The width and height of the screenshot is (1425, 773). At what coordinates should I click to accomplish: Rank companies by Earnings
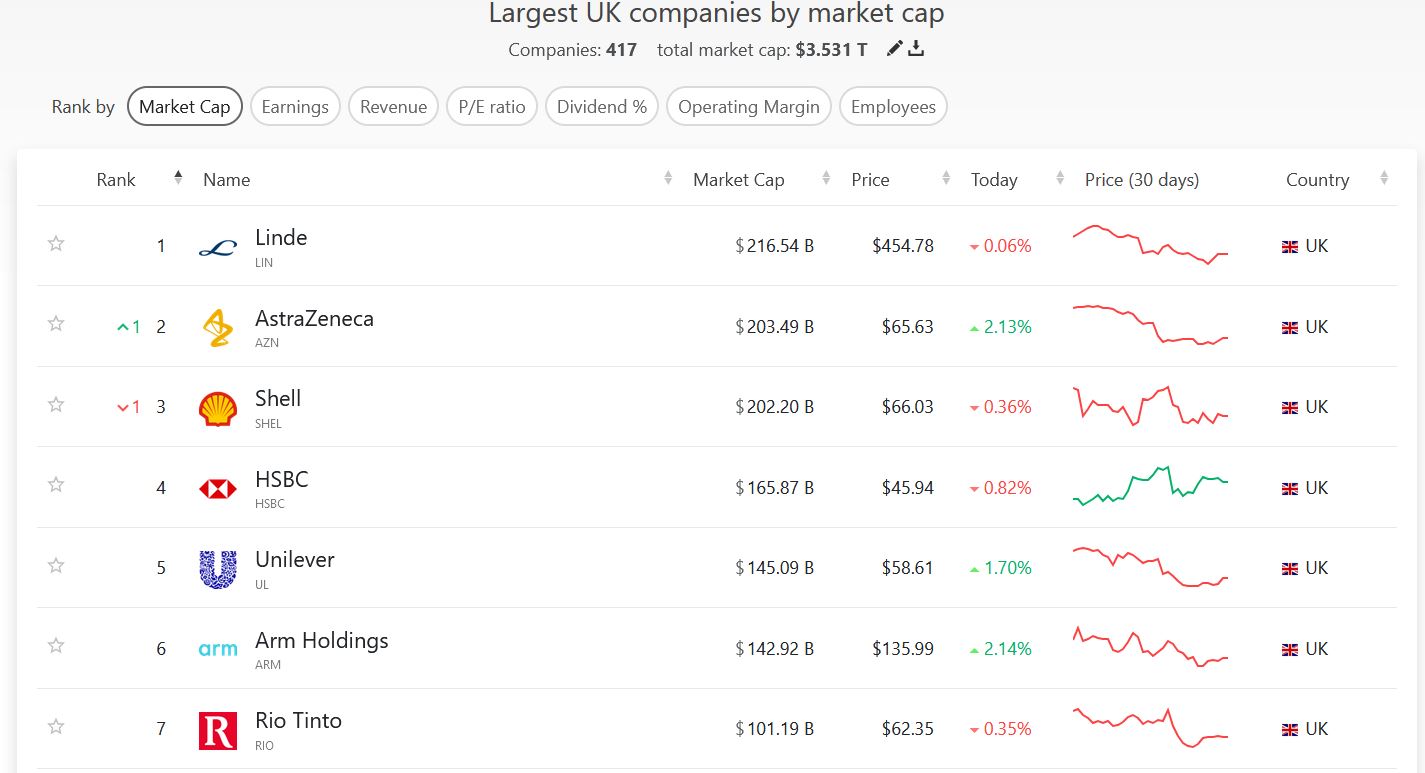(295, 107)
